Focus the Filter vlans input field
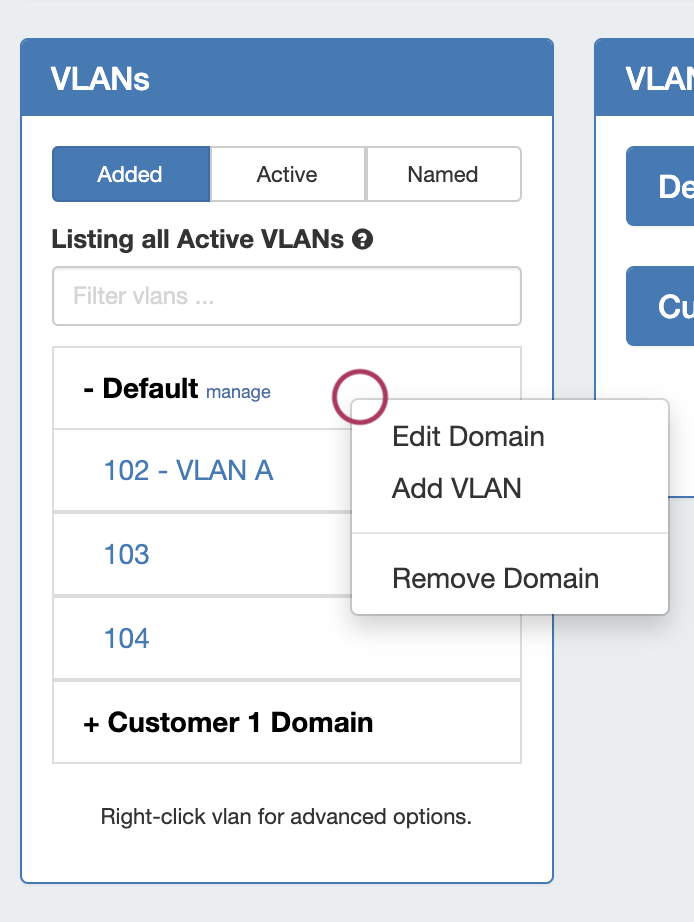694x922 pixels. tap(286, 296)
